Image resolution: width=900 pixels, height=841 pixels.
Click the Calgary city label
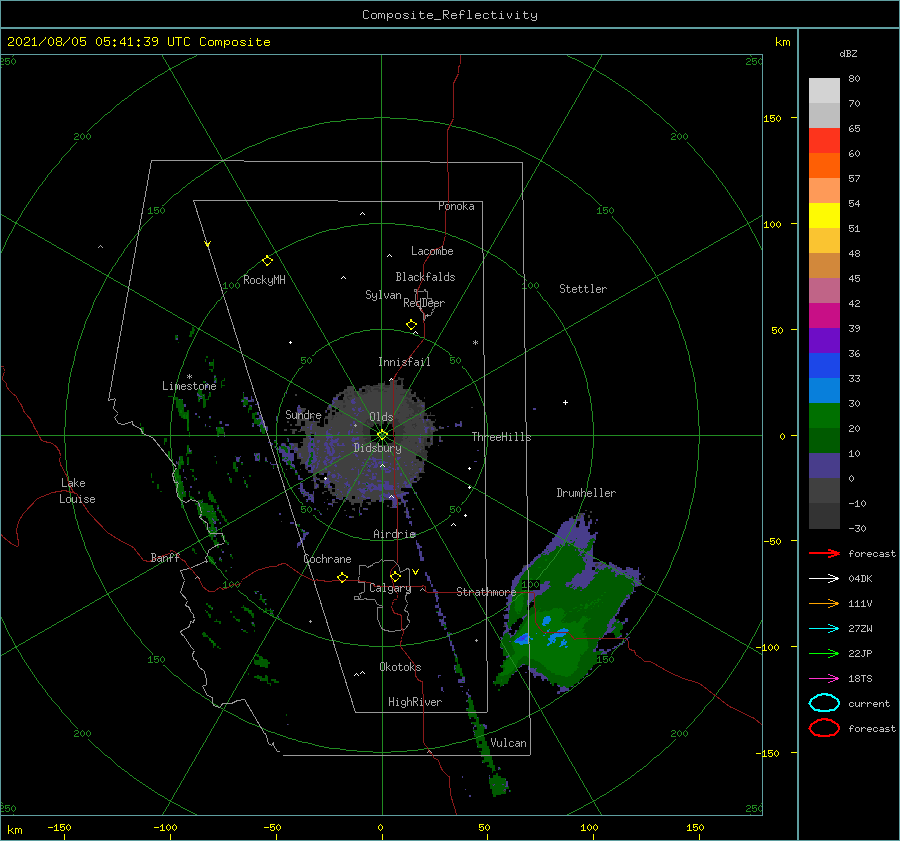[x=390, y=588]
